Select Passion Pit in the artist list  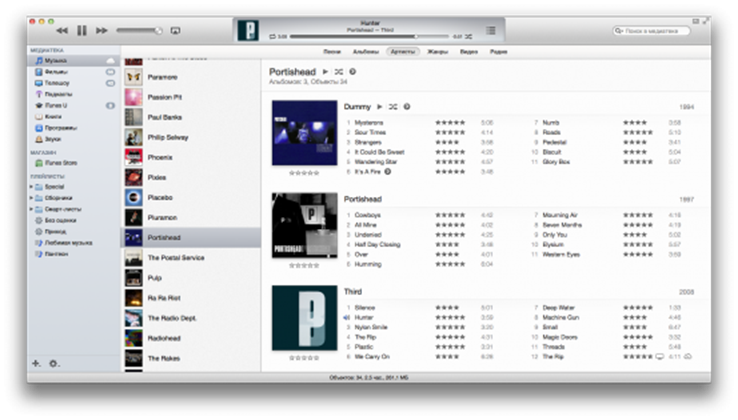[x=191, y=97]
